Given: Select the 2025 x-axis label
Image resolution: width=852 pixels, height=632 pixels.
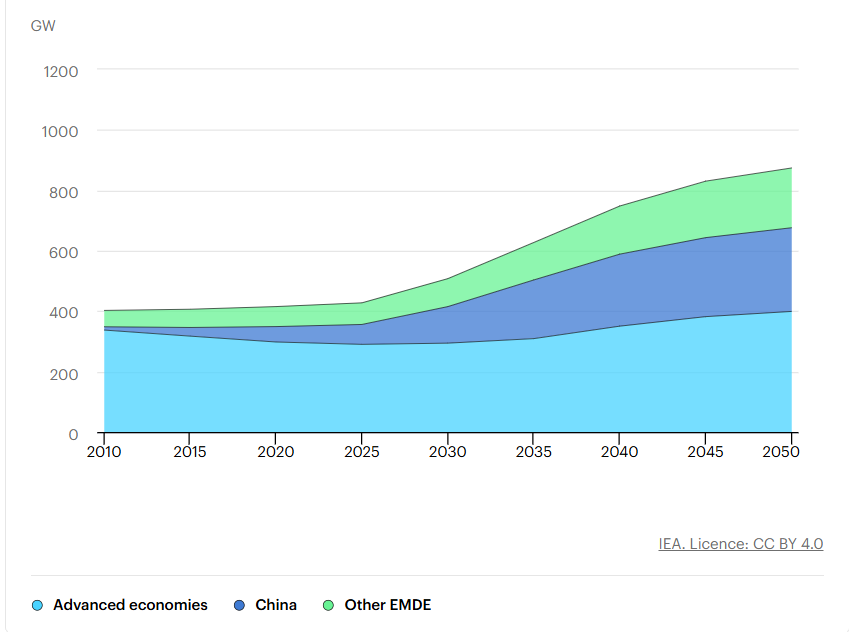Looking at the screenshot, I should (362, 452).
